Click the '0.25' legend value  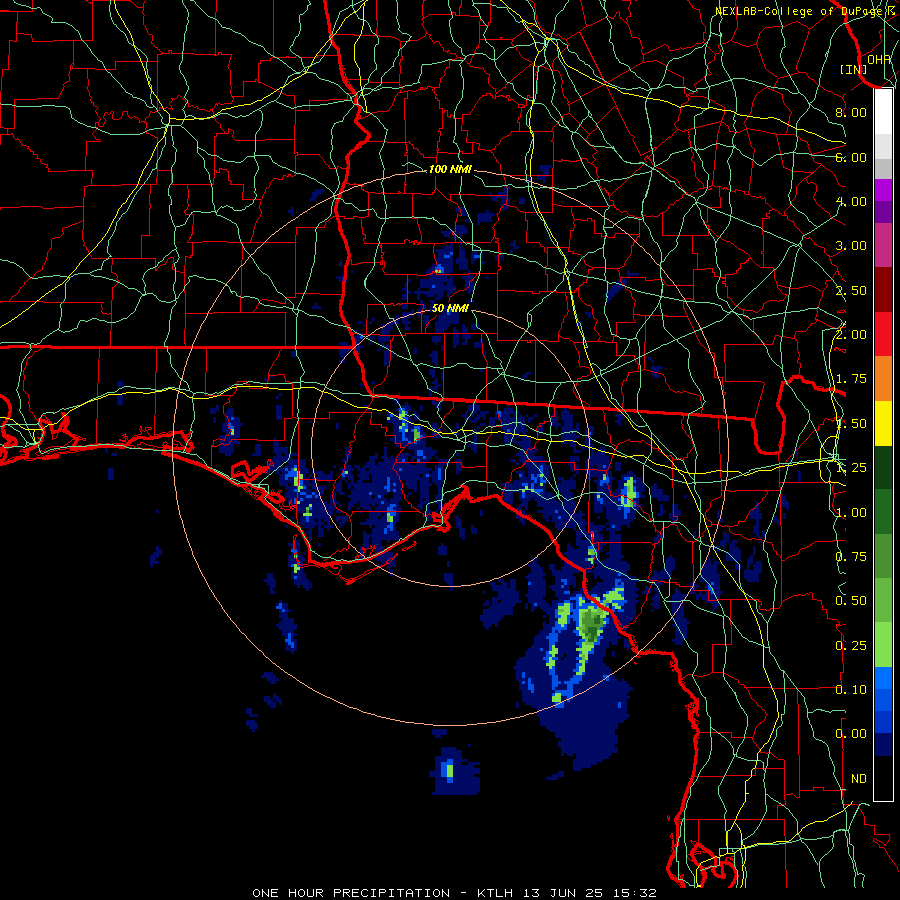click(x=851, y=646)
